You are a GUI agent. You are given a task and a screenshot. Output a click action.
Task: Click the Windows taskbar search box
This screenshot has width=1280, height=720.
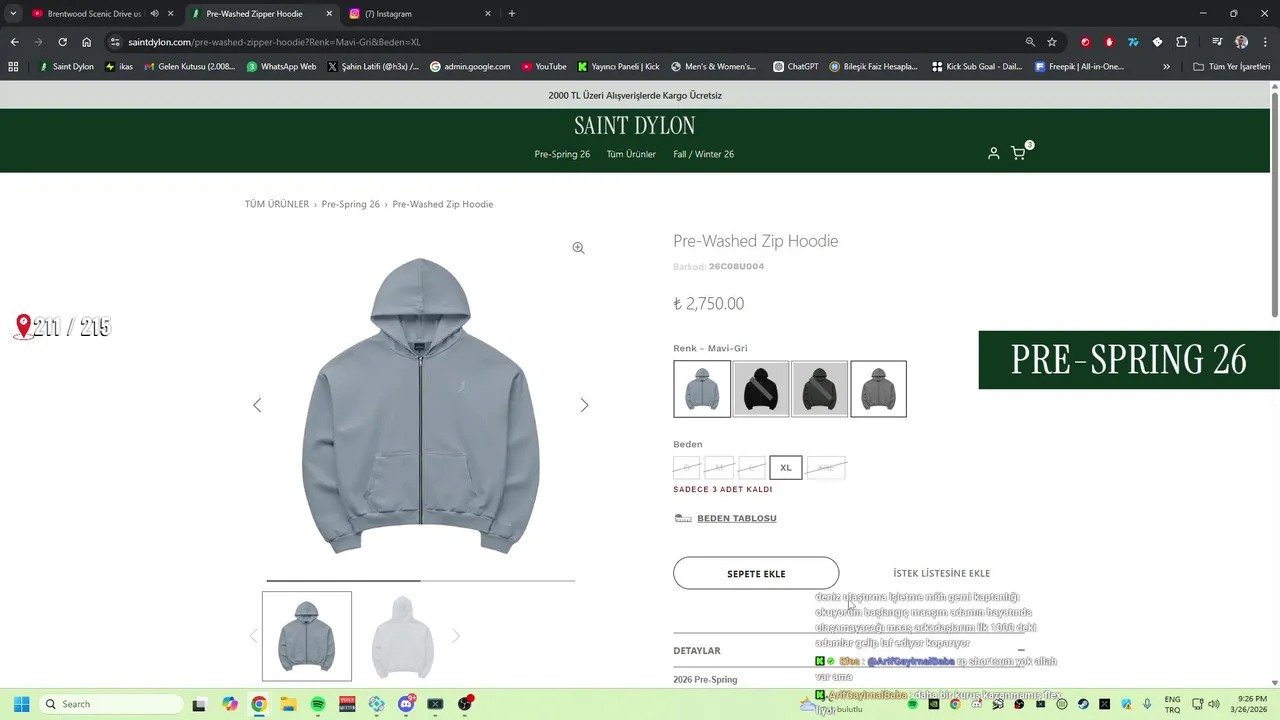[113, 704]
